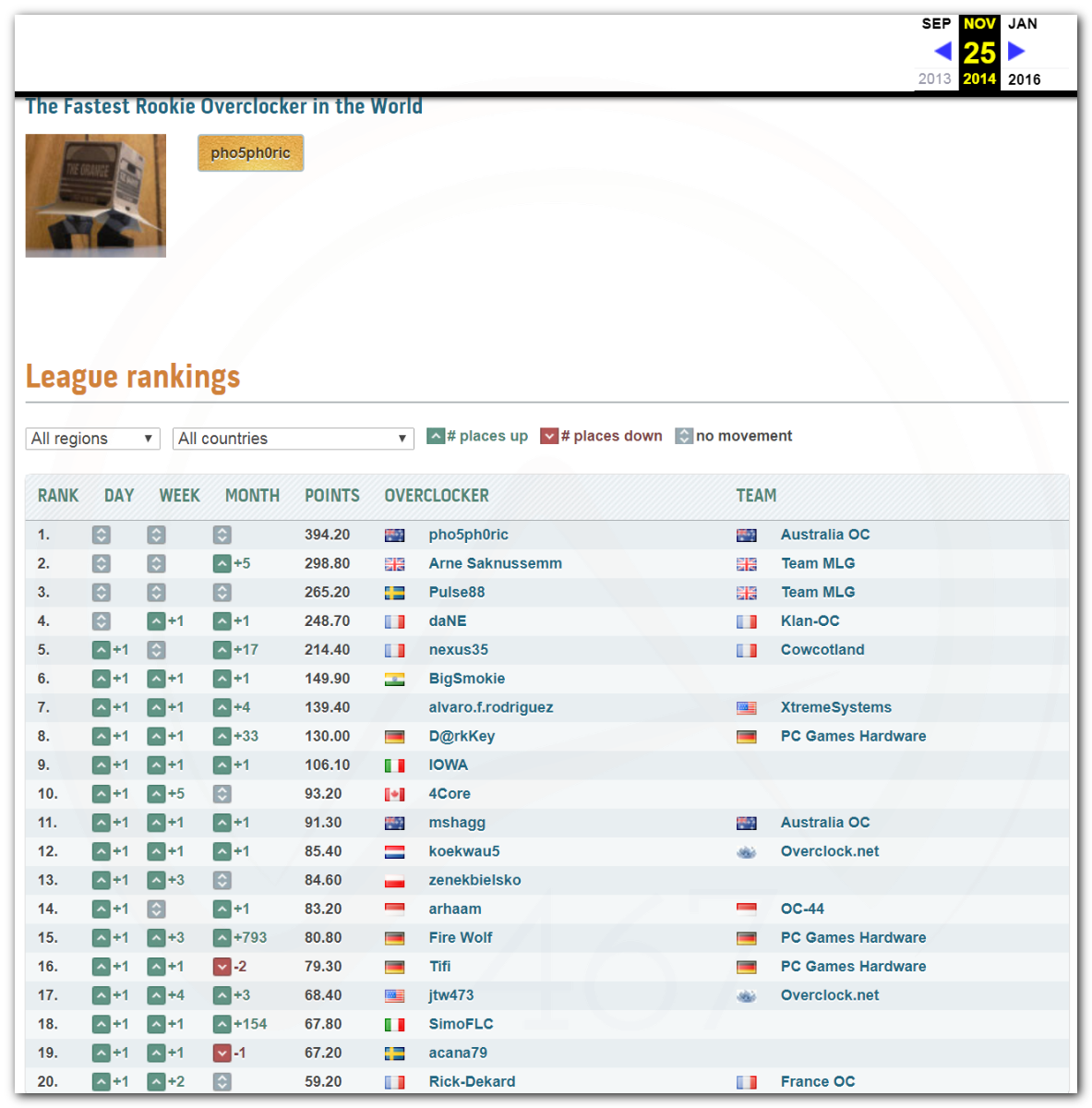Open XtremeSystems team page
The height and width of the screenshot is (1108, 1092).
[x=835, y=707]
